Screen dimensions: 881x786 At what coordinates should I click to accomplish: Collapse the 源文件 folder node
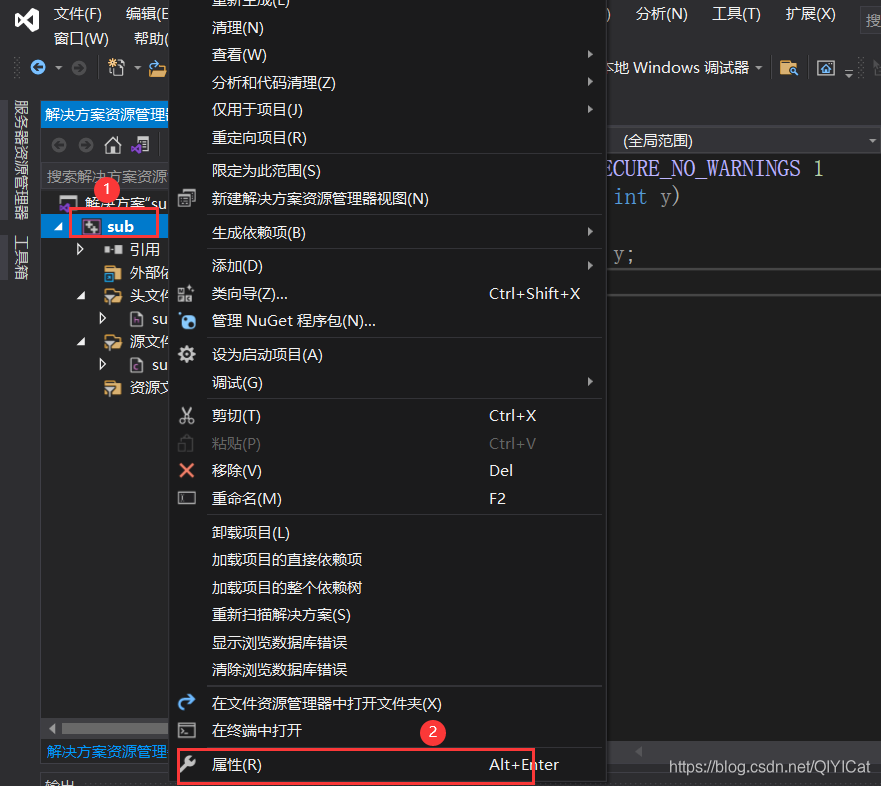tap(81, 342)
